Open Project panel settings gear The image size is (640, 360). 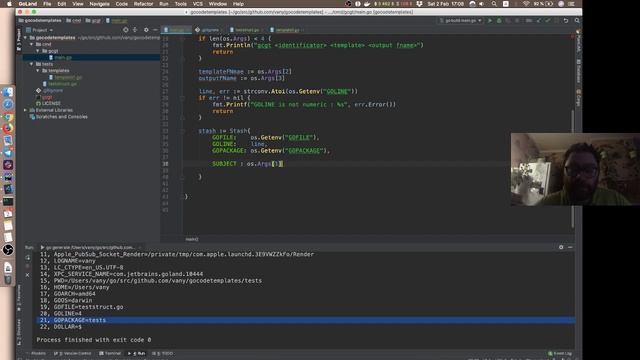[146, 30]
